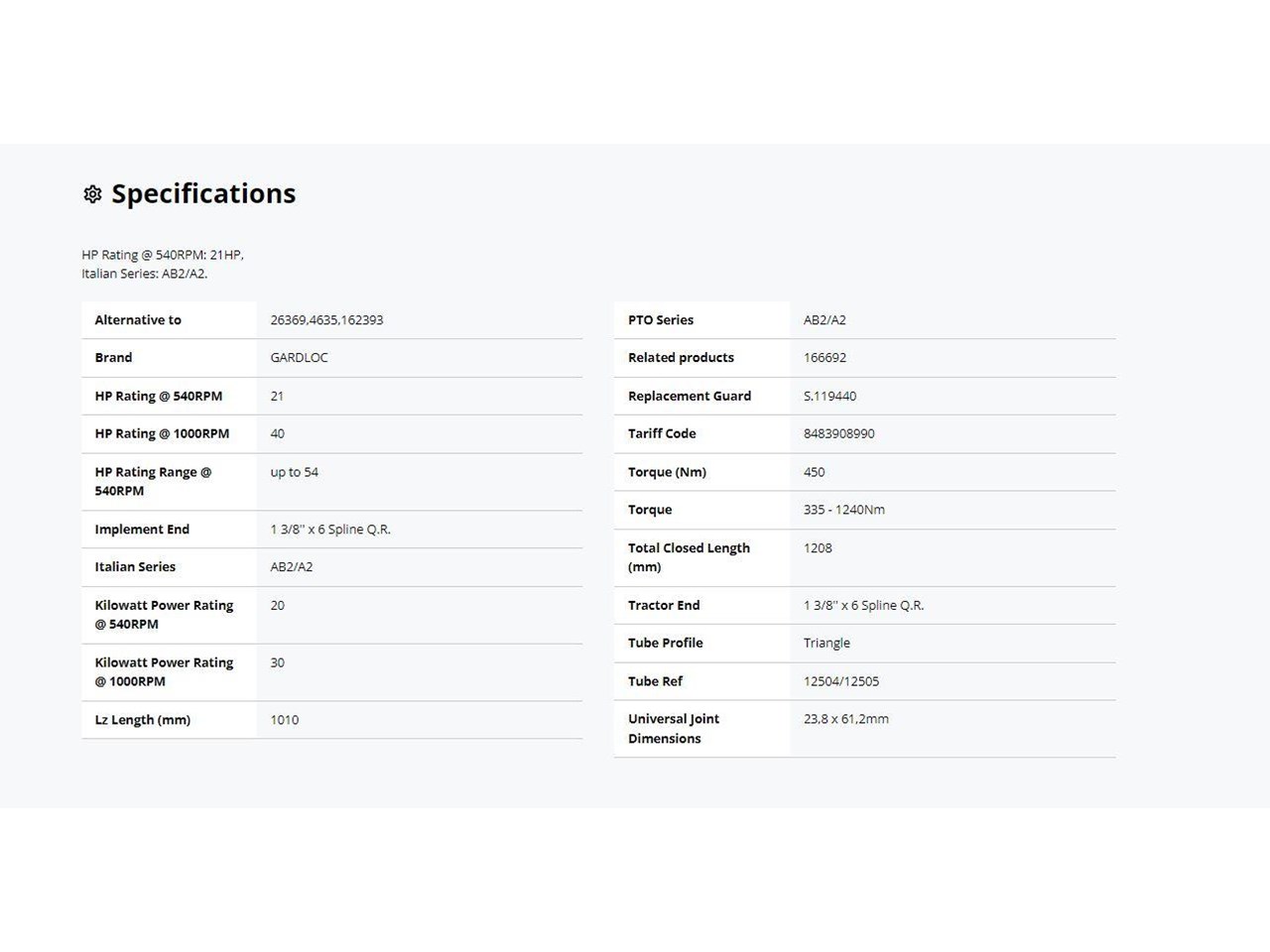Click the Universal Joint Dimensions label
Screen dimensions: 1270x952
pos(673,729)
